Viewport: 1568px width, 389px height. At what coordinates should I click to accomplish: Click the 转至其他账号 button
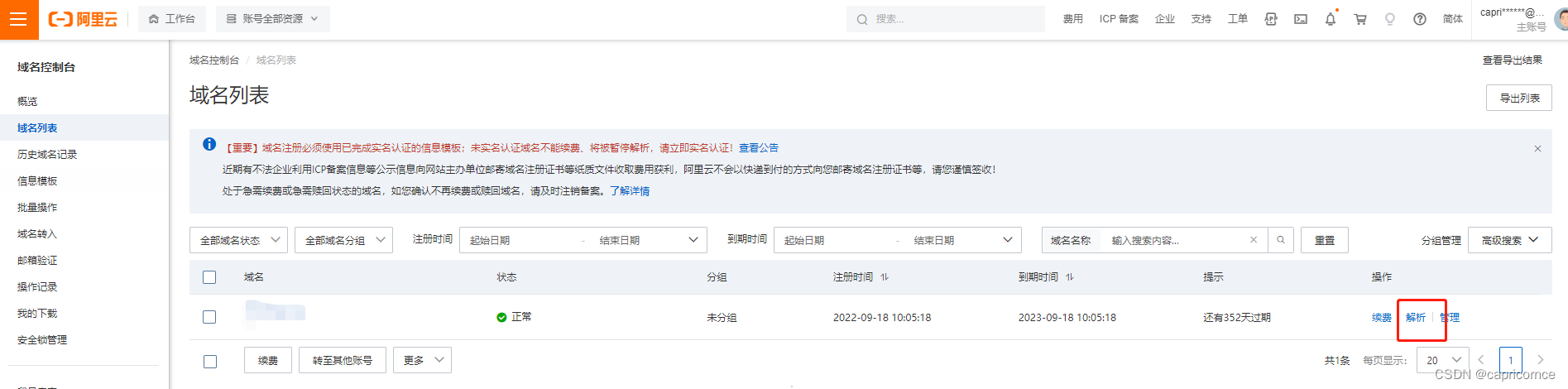click(343, 360)
